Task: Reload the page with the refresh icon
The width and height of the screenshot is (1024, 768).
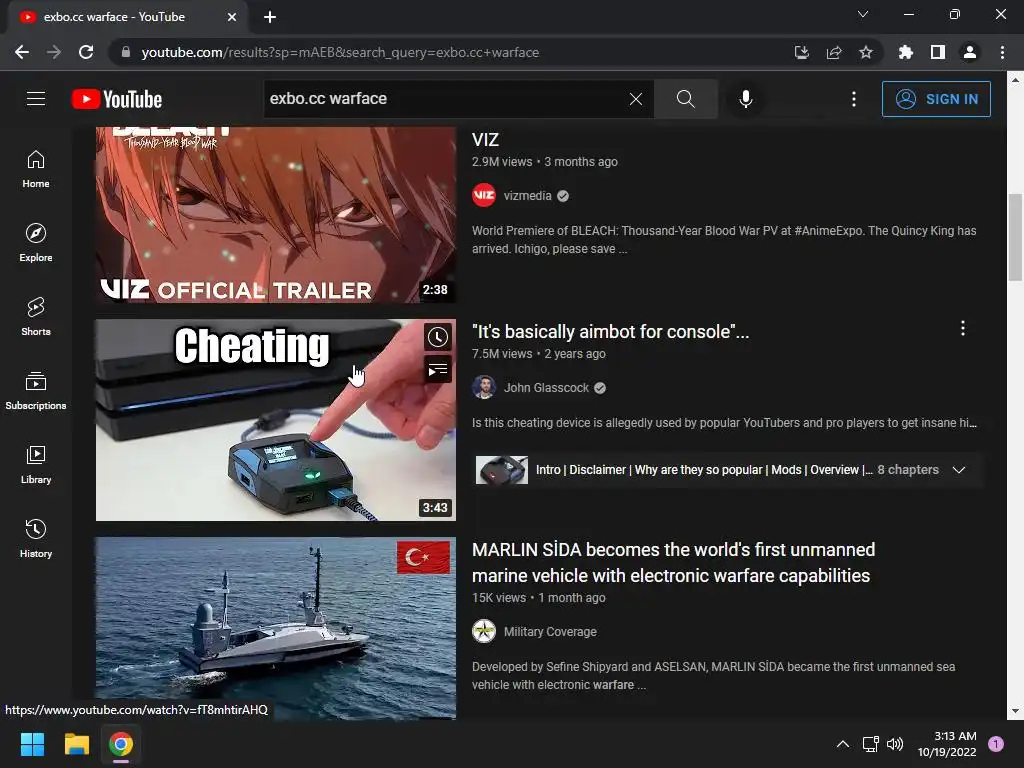Action: [x=86, y=52]
